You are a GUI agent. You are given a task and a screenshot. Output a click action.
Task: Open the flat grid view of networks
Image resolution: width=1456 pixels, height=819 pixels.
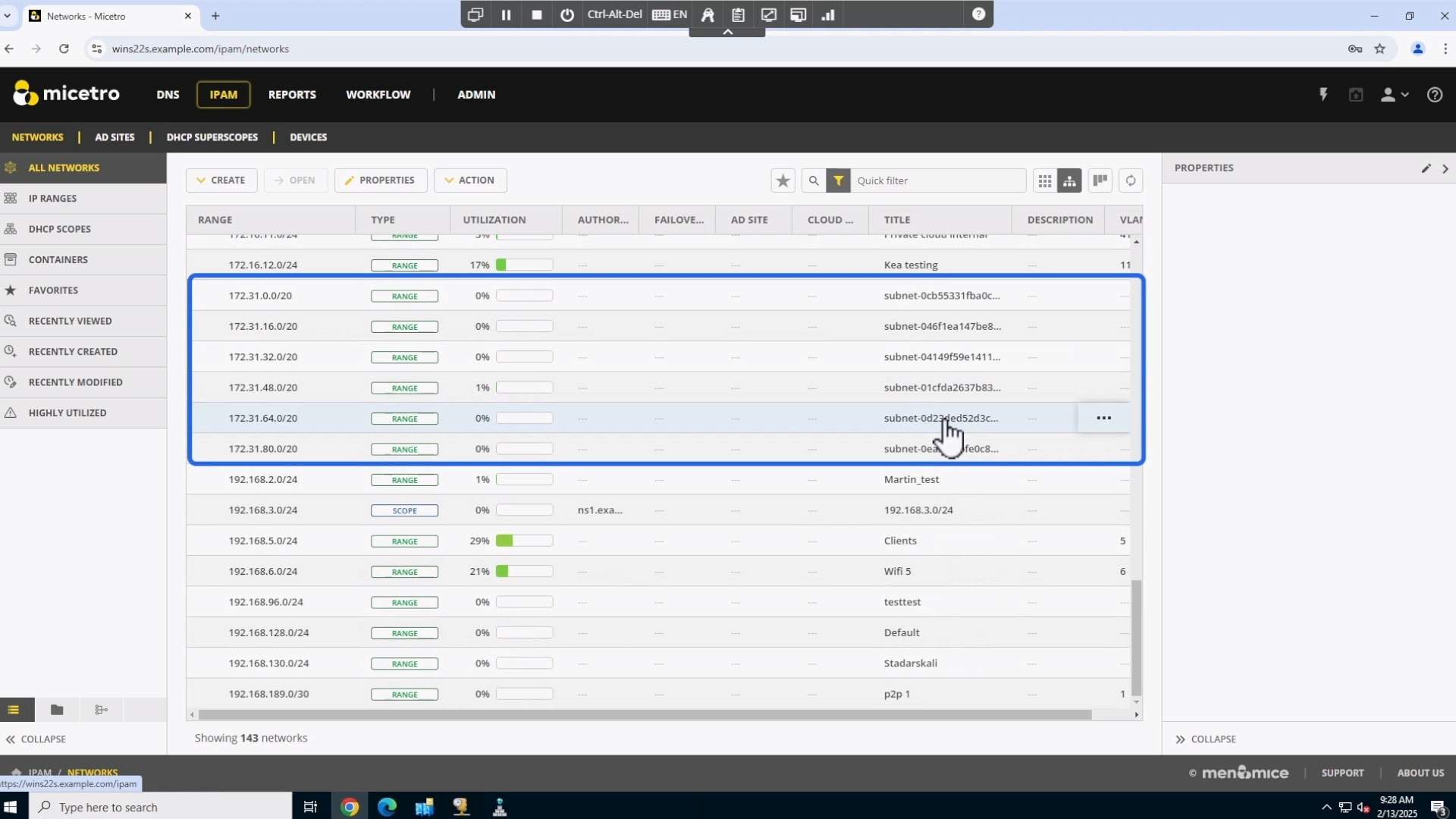pos(1044,180)
